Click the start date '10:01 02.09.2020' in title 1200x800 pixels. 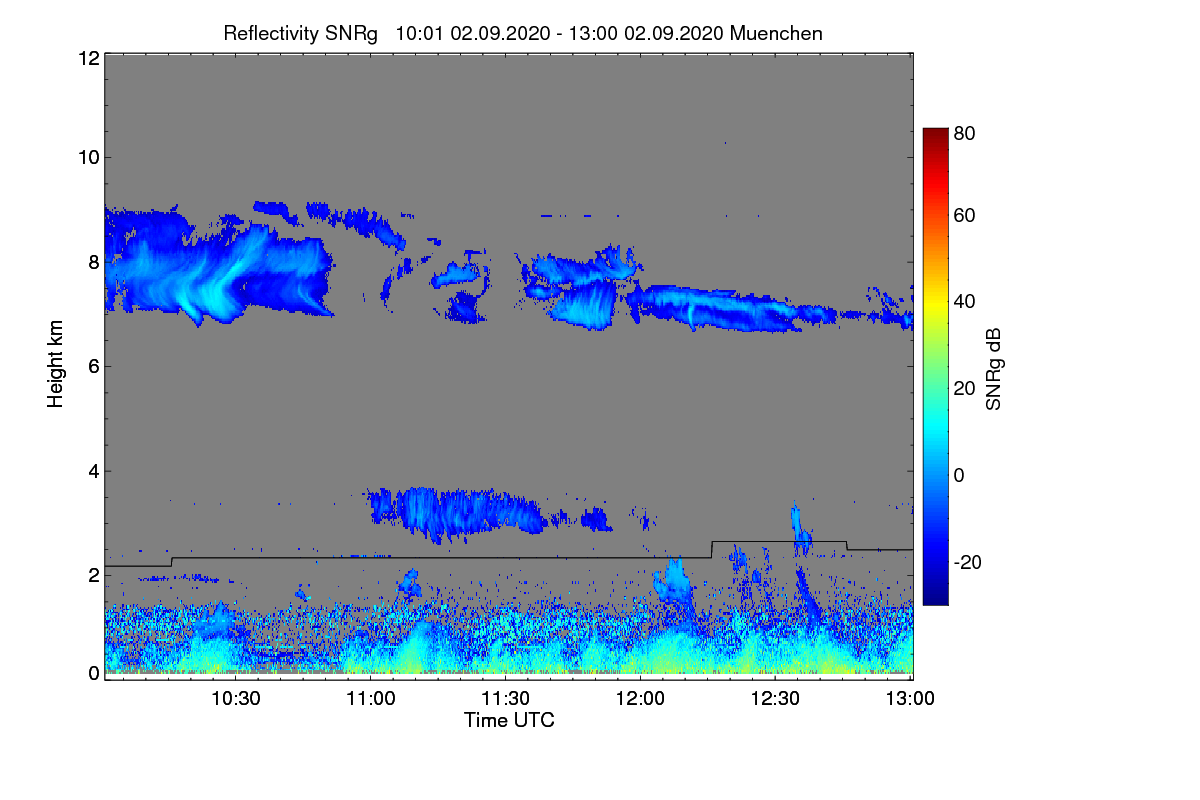tap(473, 33)
